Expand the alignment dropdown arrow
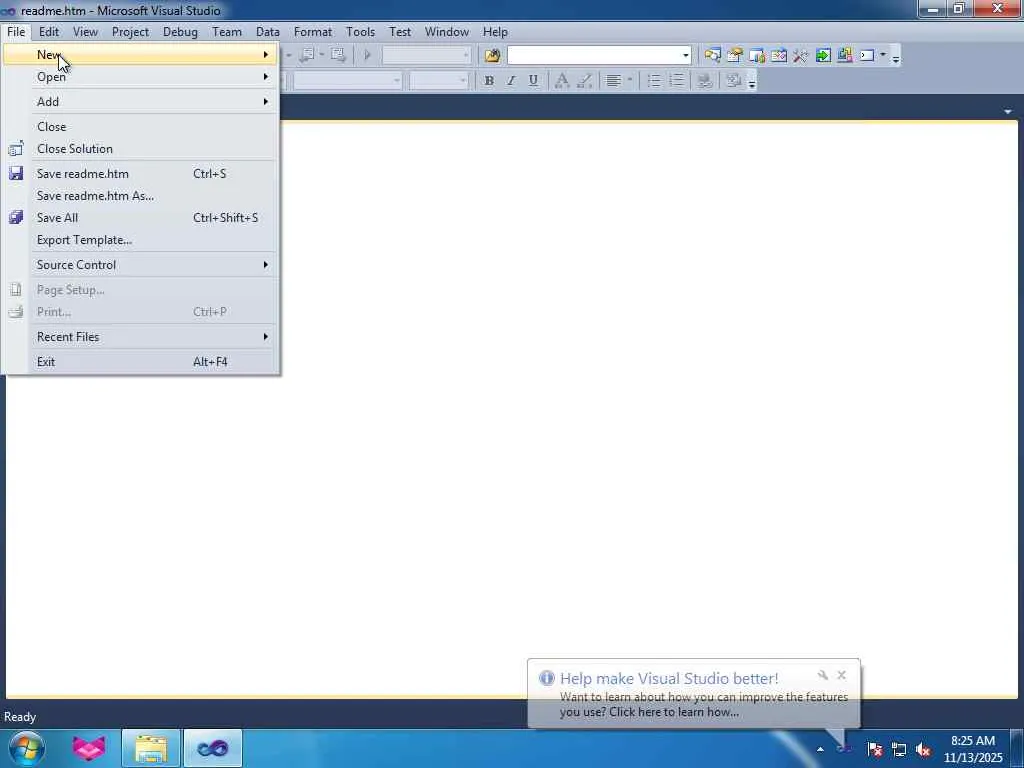Viewport: 1024px width, 768px height. pos(630,80)
